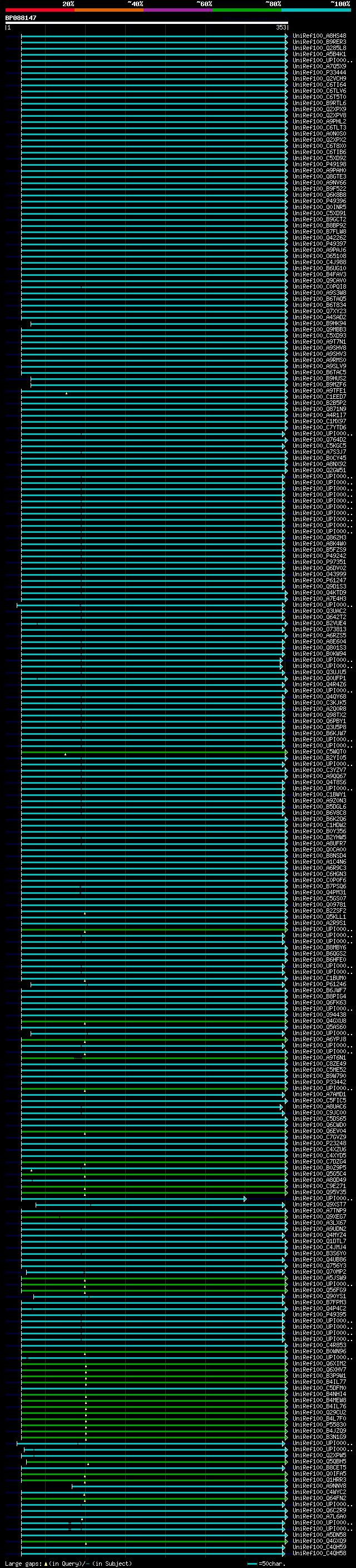The image size is (356, 1568).
Task: Click label UniRef100_A9S3W8
Action: (x=319, y=293)
